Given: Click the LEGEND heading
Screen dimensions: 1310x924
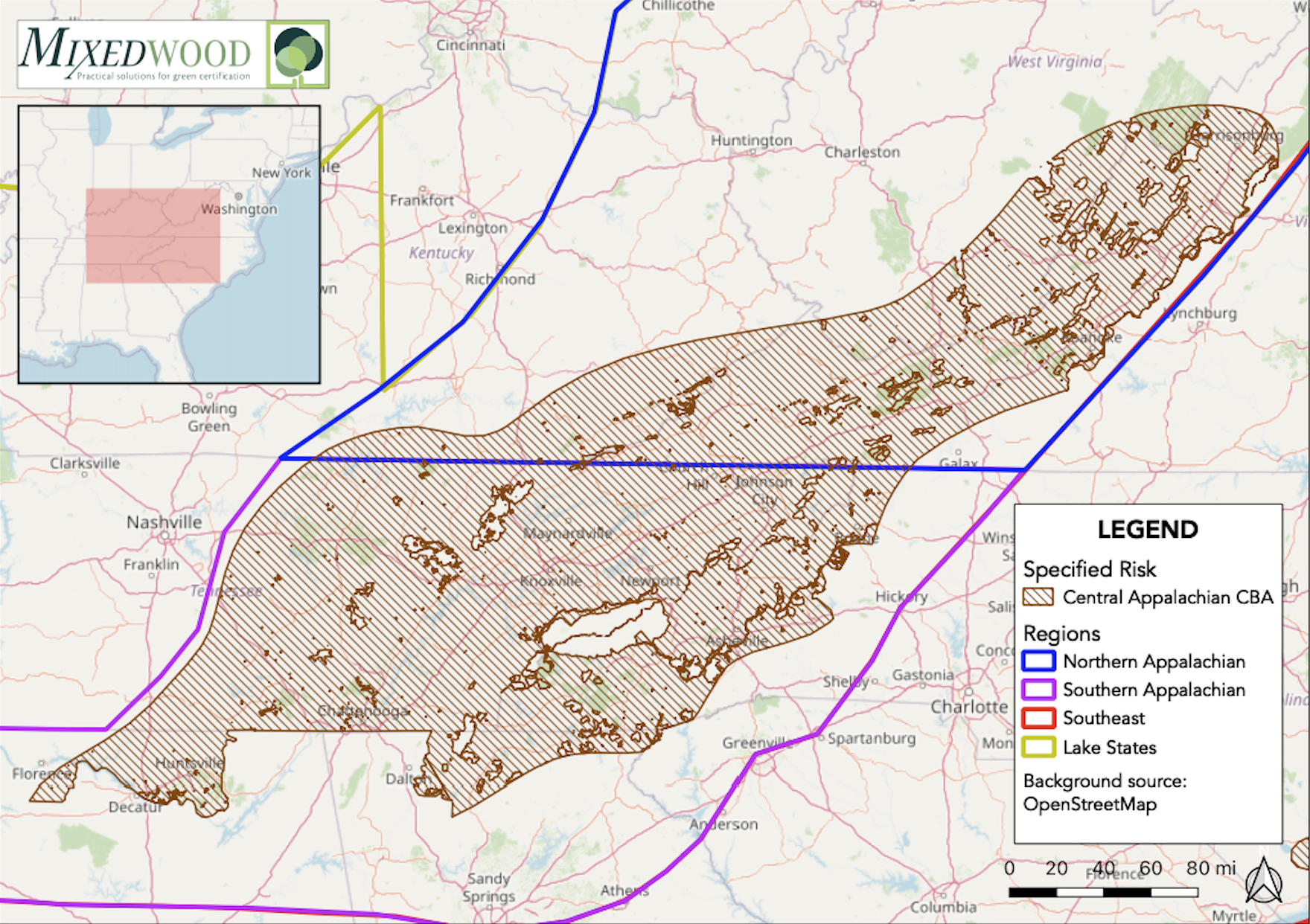Looking at the screenshot, I should [1148, 530].
